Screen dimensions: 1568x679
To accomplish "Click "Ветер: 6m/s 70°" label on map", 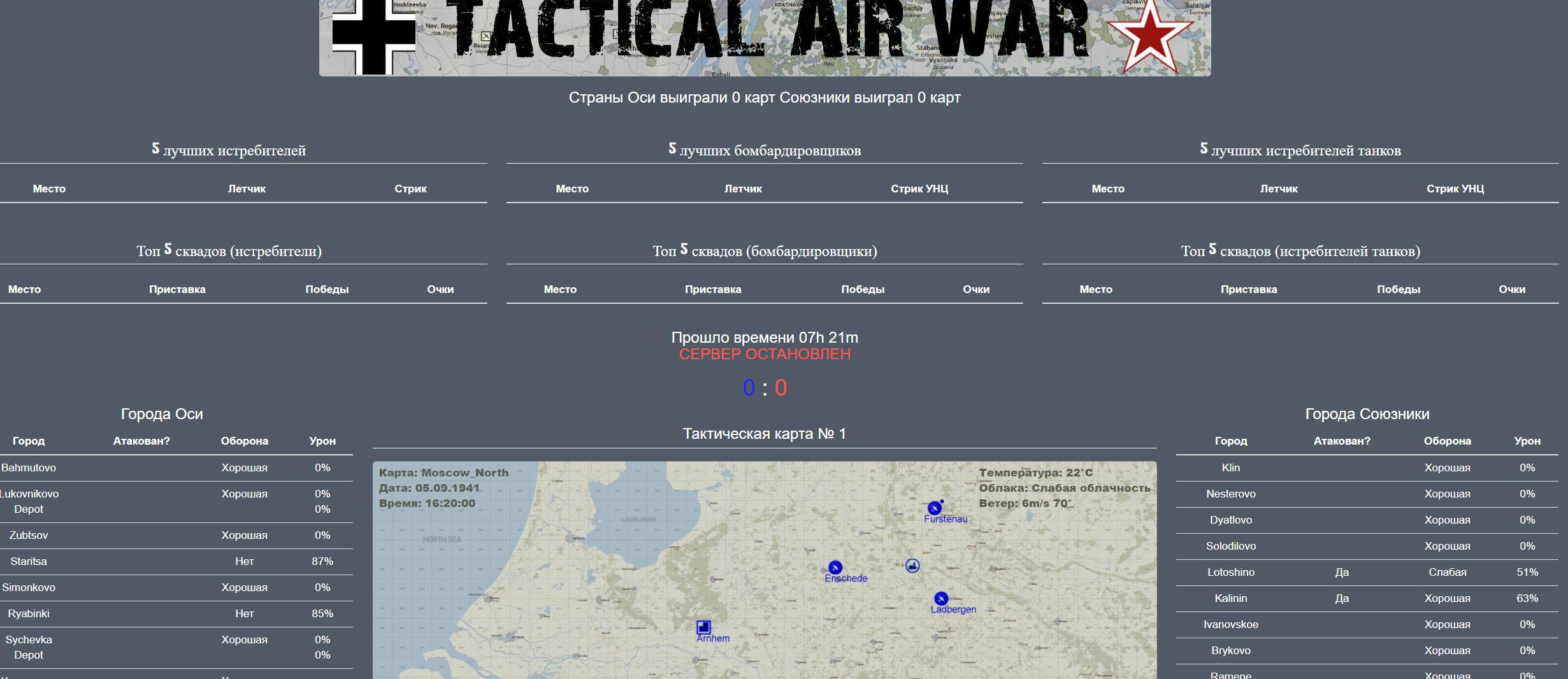I will (x=1026, y=503).
